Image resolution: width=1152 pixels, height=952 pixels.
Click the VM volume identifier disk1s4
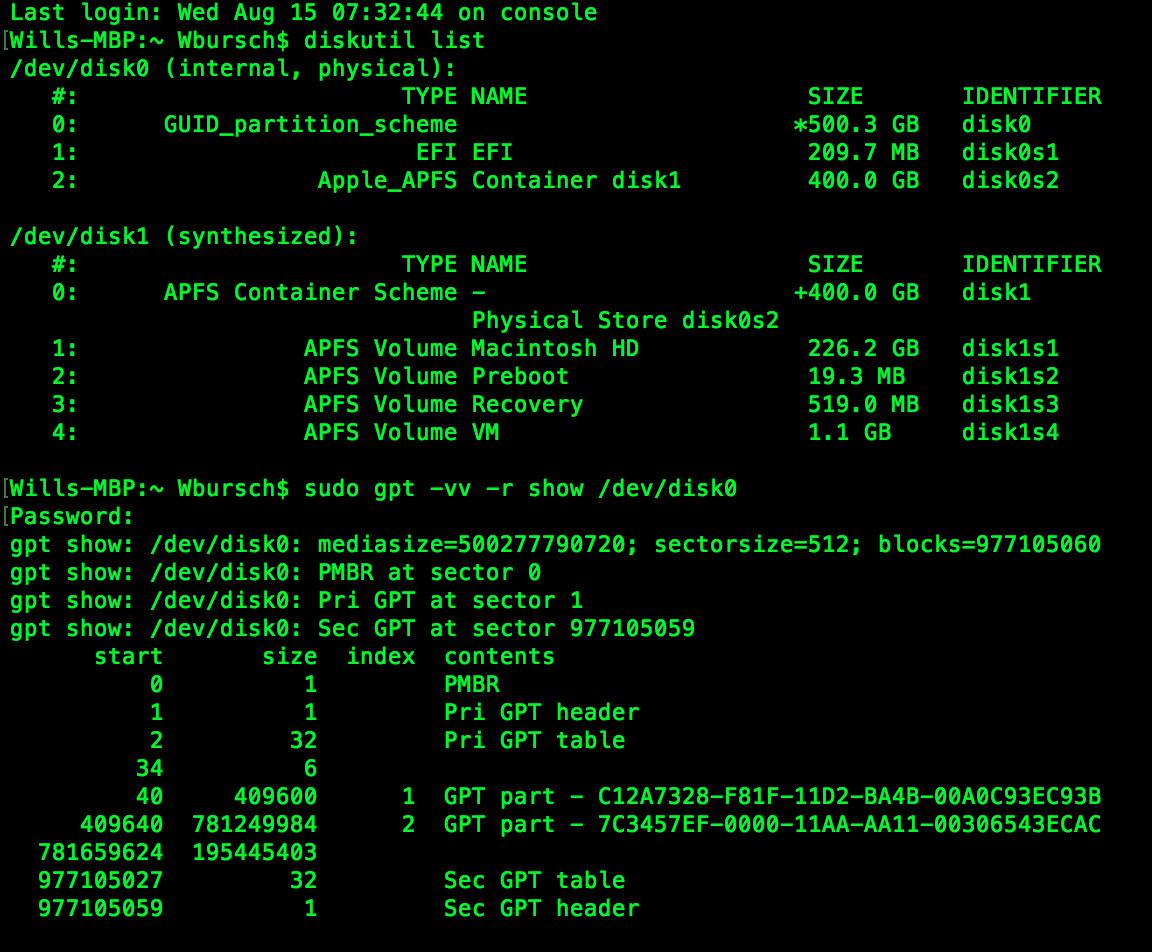(1010, 432)
